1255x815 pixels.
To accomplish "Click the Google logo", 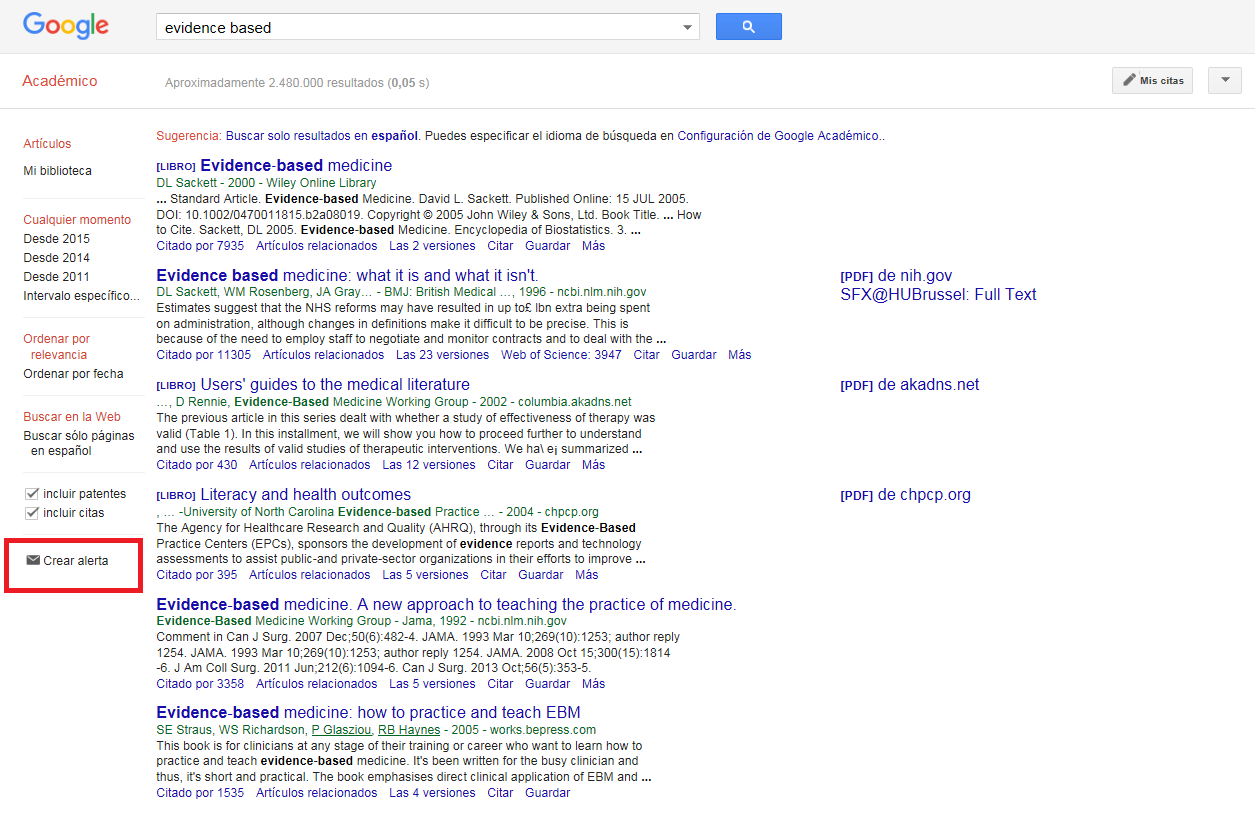I will tap(66, 26).
